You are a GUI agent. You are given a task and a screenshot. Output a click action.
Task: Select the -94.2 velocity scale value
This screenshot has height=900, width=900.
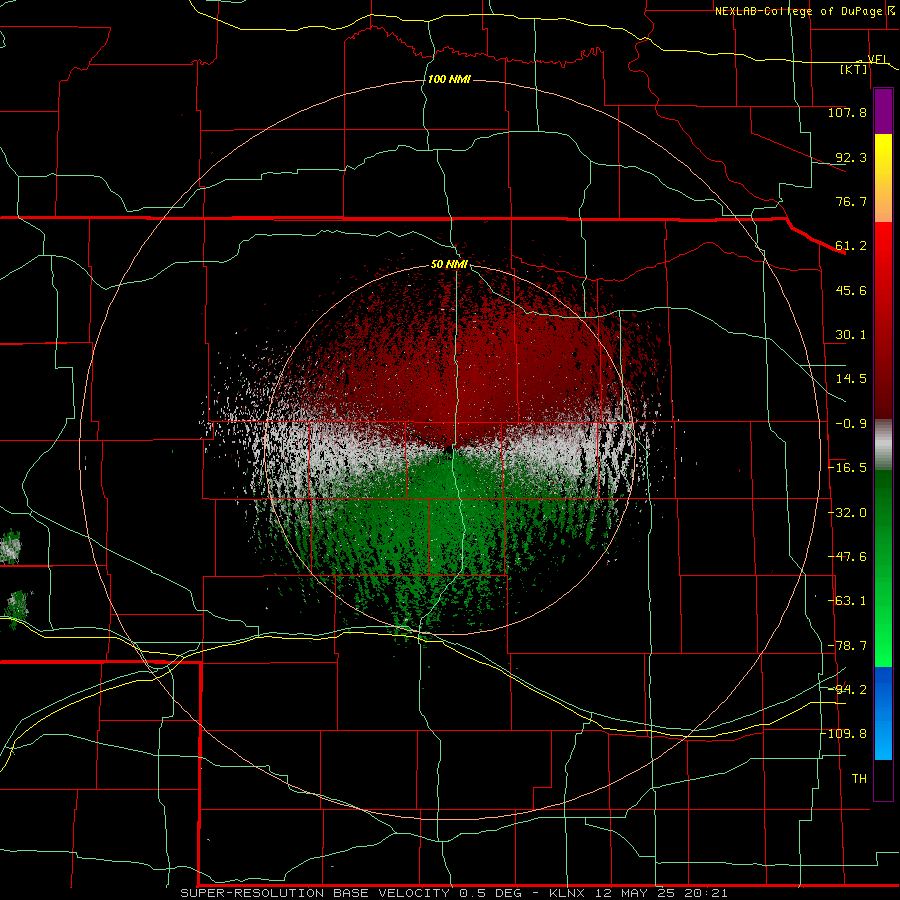[x=847, y=690]
